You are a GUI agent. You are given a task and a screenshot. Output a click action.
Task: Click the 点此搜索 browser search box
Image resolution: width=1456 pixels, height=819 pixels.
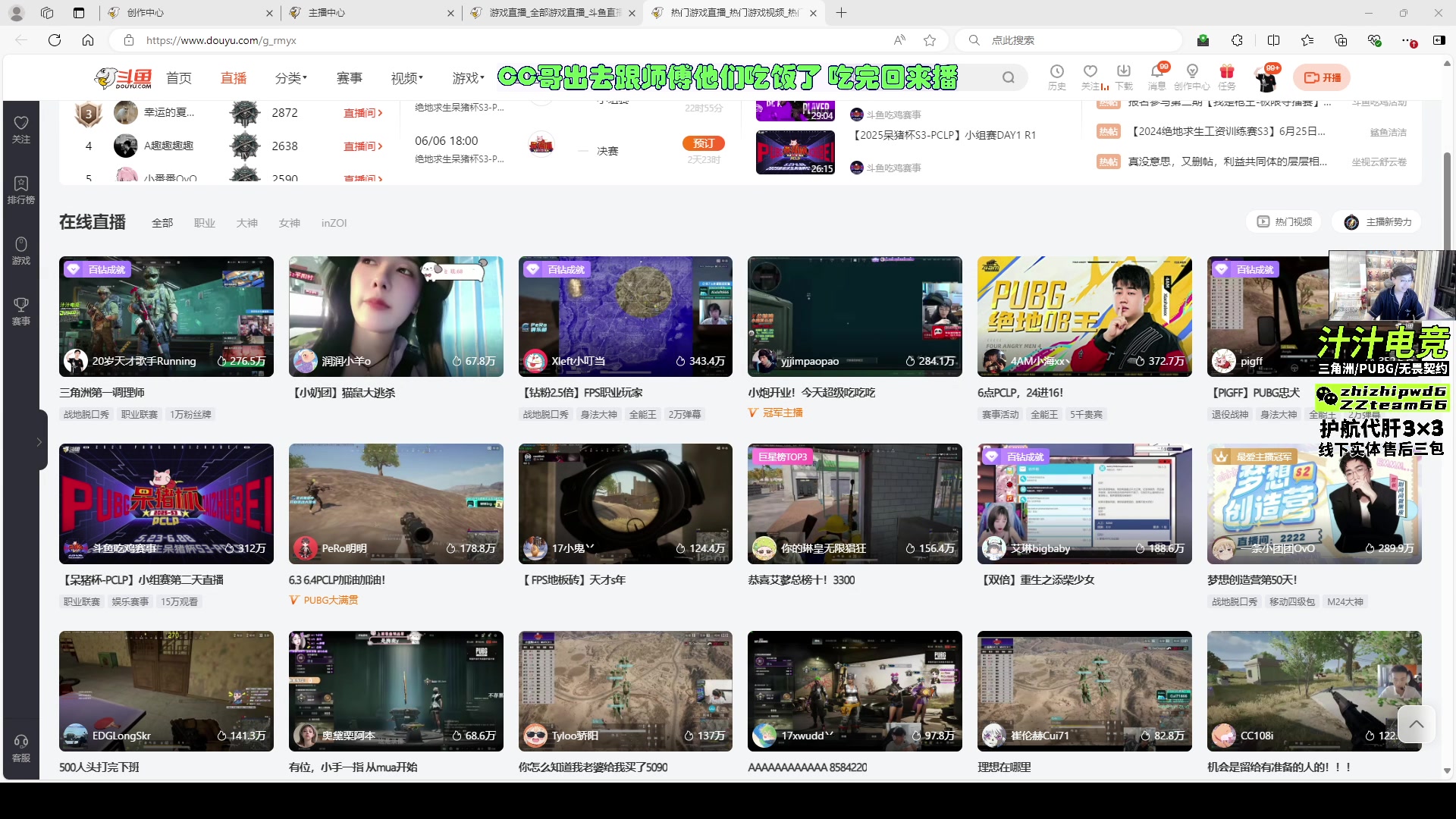click(x=1069, y=40)
